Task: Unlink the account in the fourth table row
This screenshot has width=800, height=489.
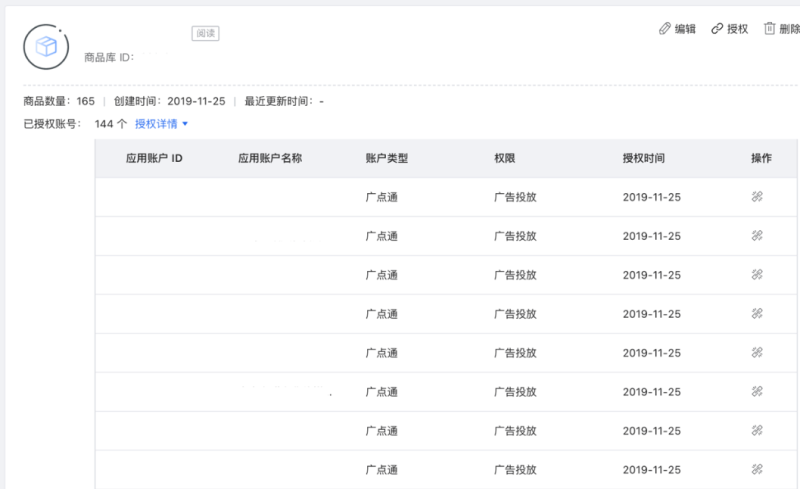Action: (x=757, y=313)
